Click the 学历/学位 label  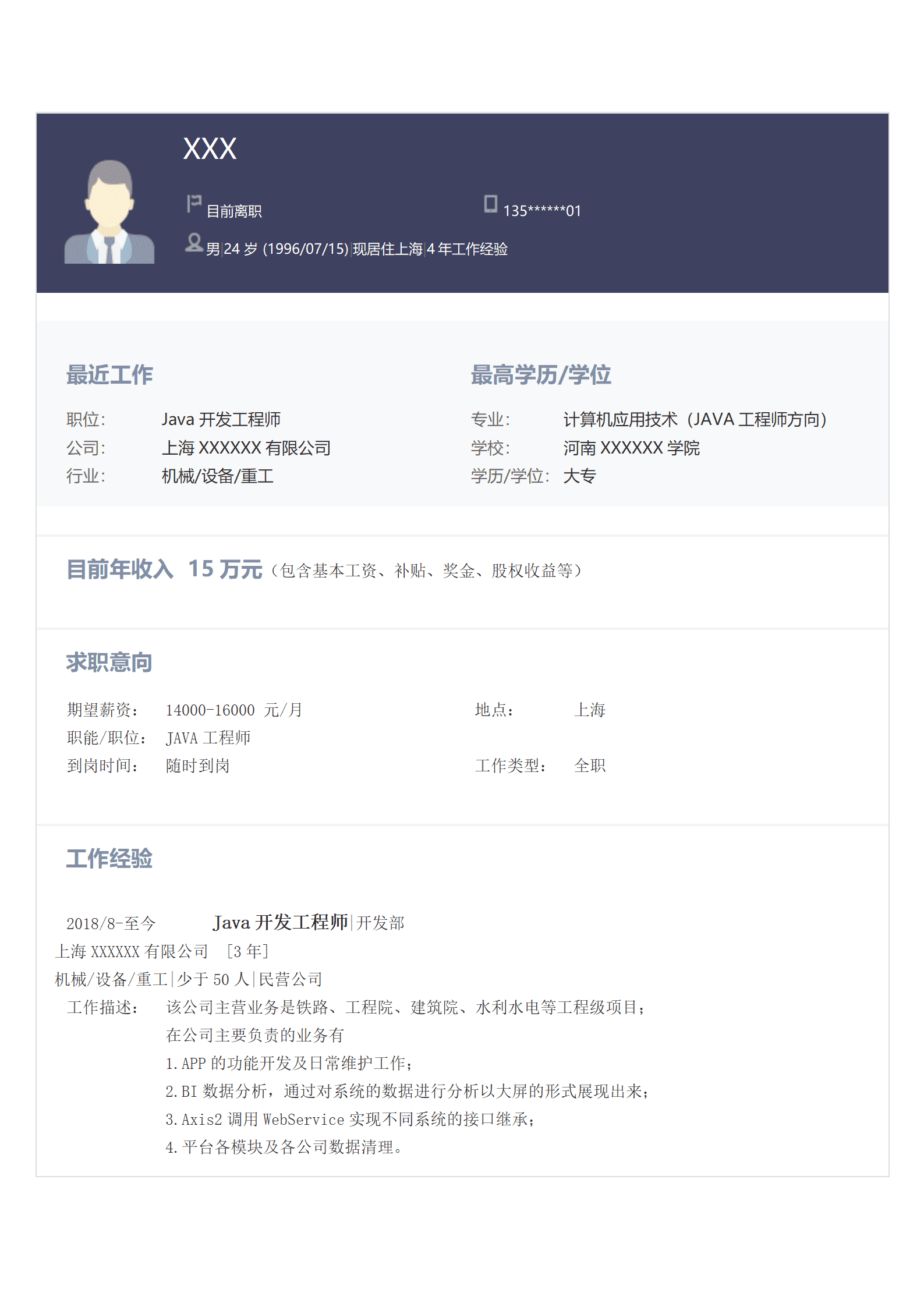pyautogui.click(x=511, y=476)
